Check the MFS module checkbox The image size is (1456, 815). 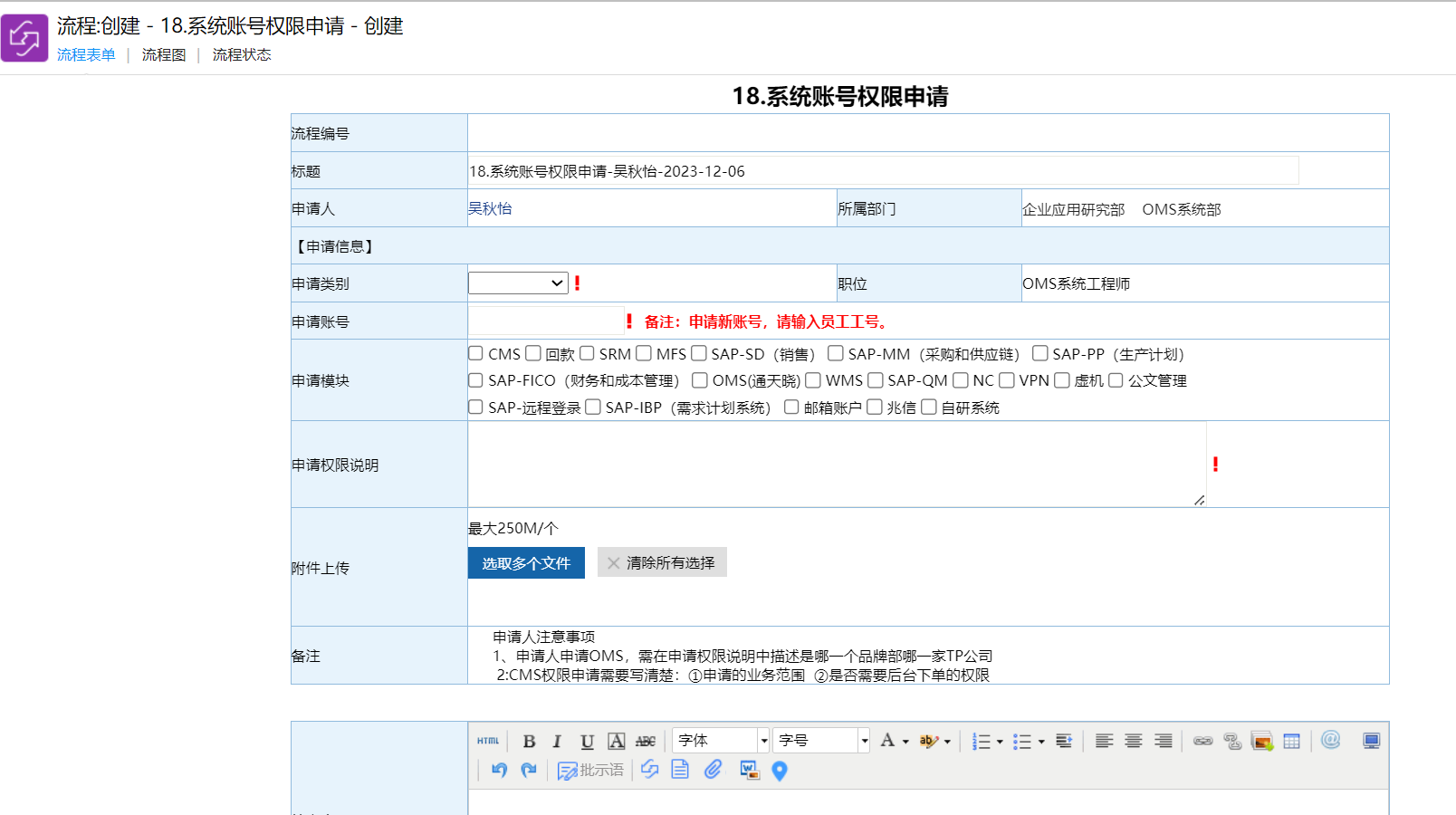pos(644,353)
